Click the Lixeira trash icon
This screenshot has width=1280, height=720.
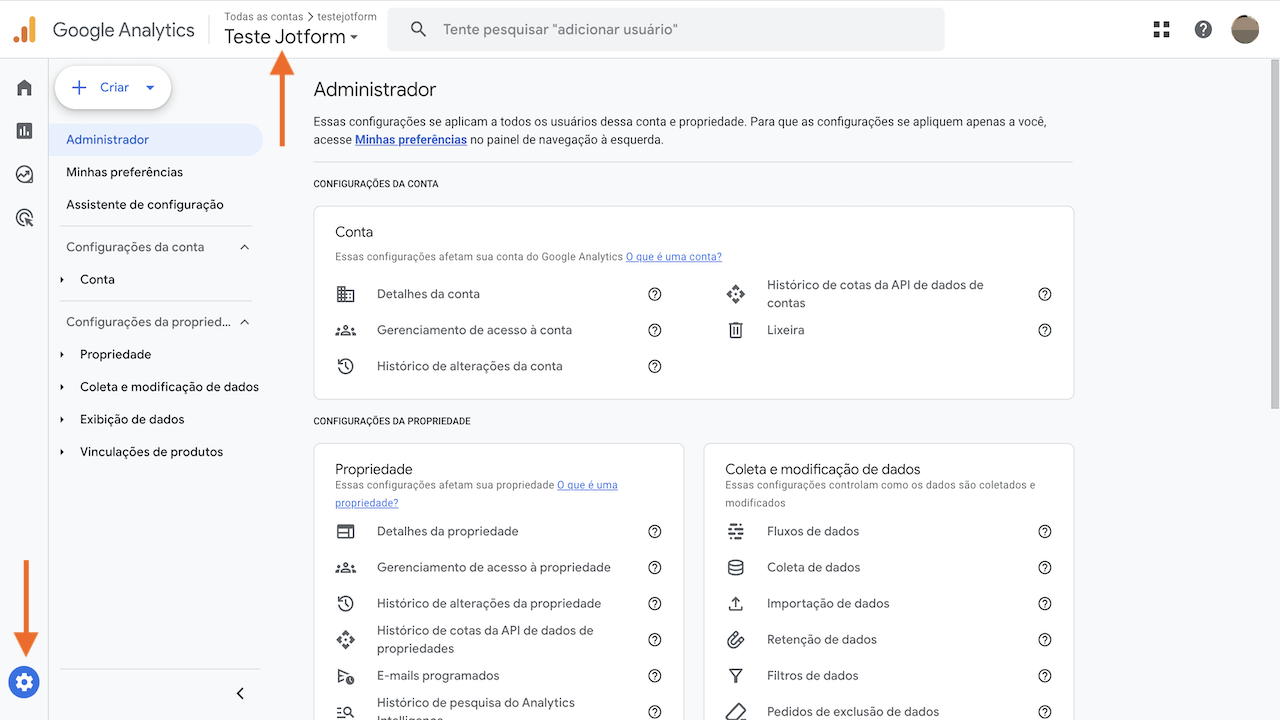click(736, 329)
